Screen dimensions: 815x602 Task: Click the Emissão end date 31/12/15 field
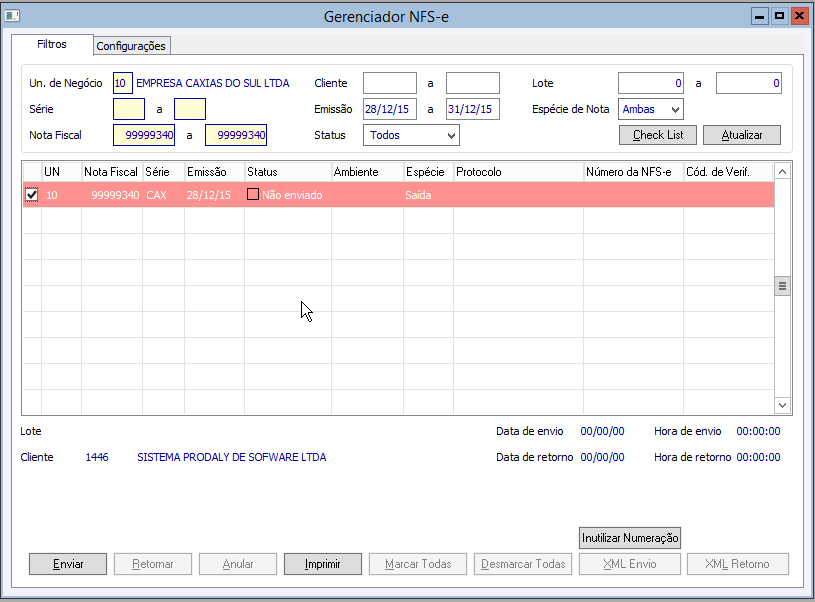tap(473, 109)
